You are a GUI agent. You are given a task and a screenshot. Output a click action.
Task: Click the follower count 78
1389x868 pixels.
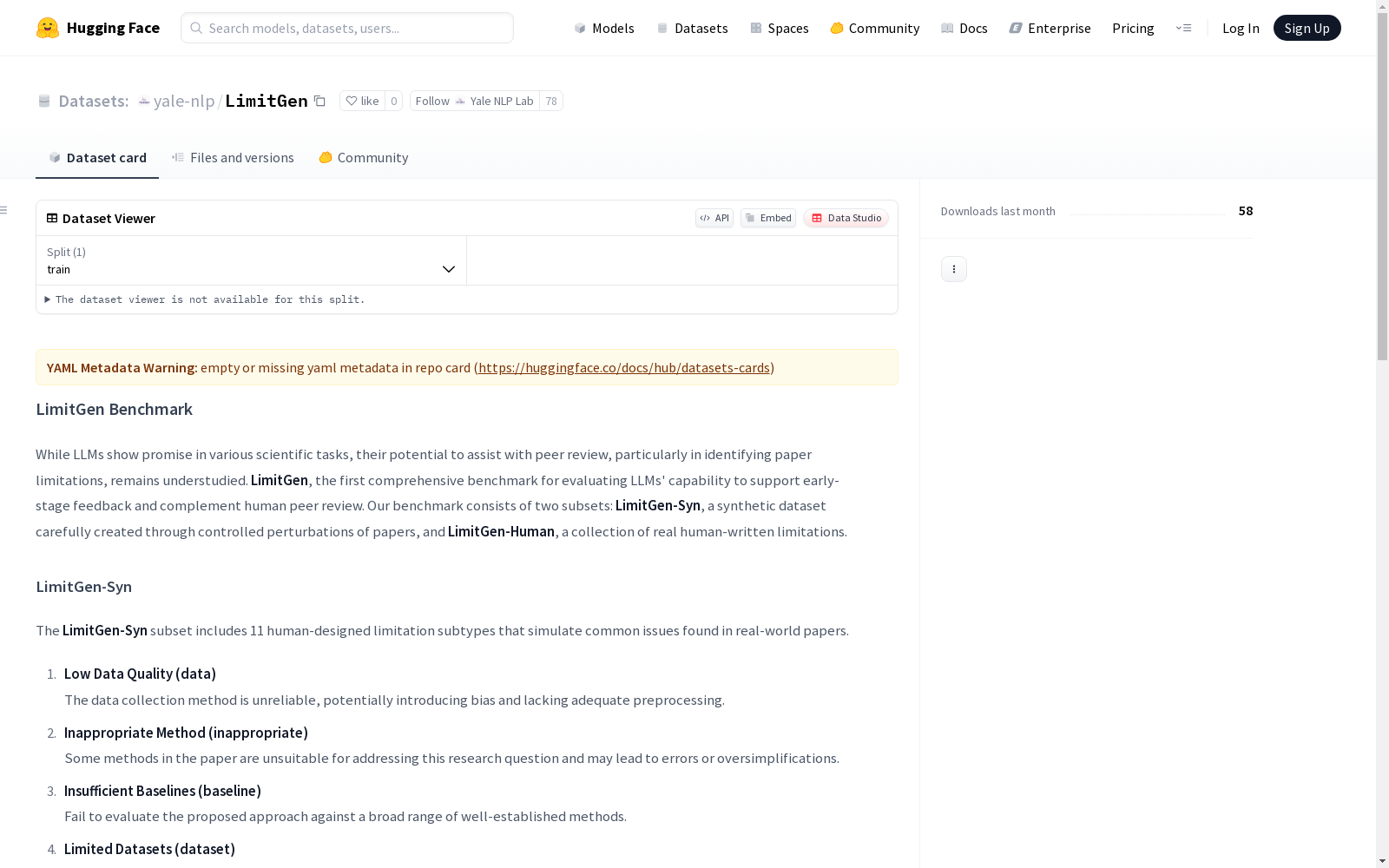551,101
